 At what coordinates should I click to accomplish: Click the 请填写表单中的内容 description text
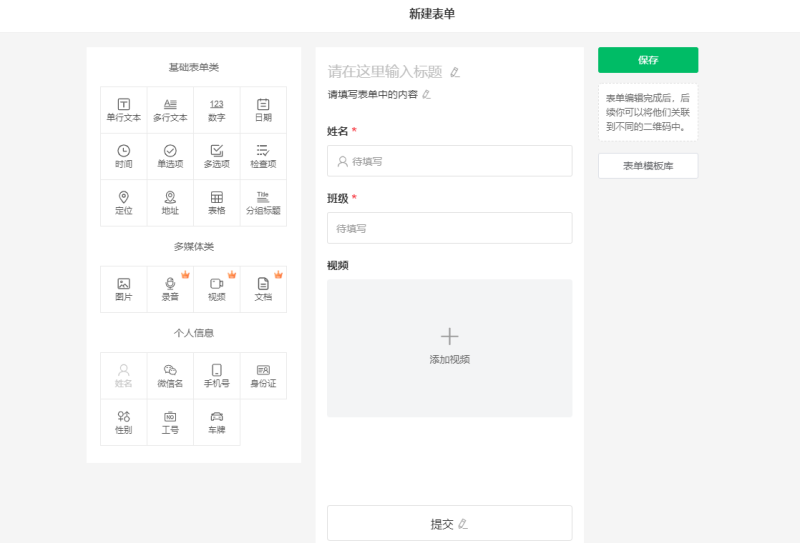372,94
